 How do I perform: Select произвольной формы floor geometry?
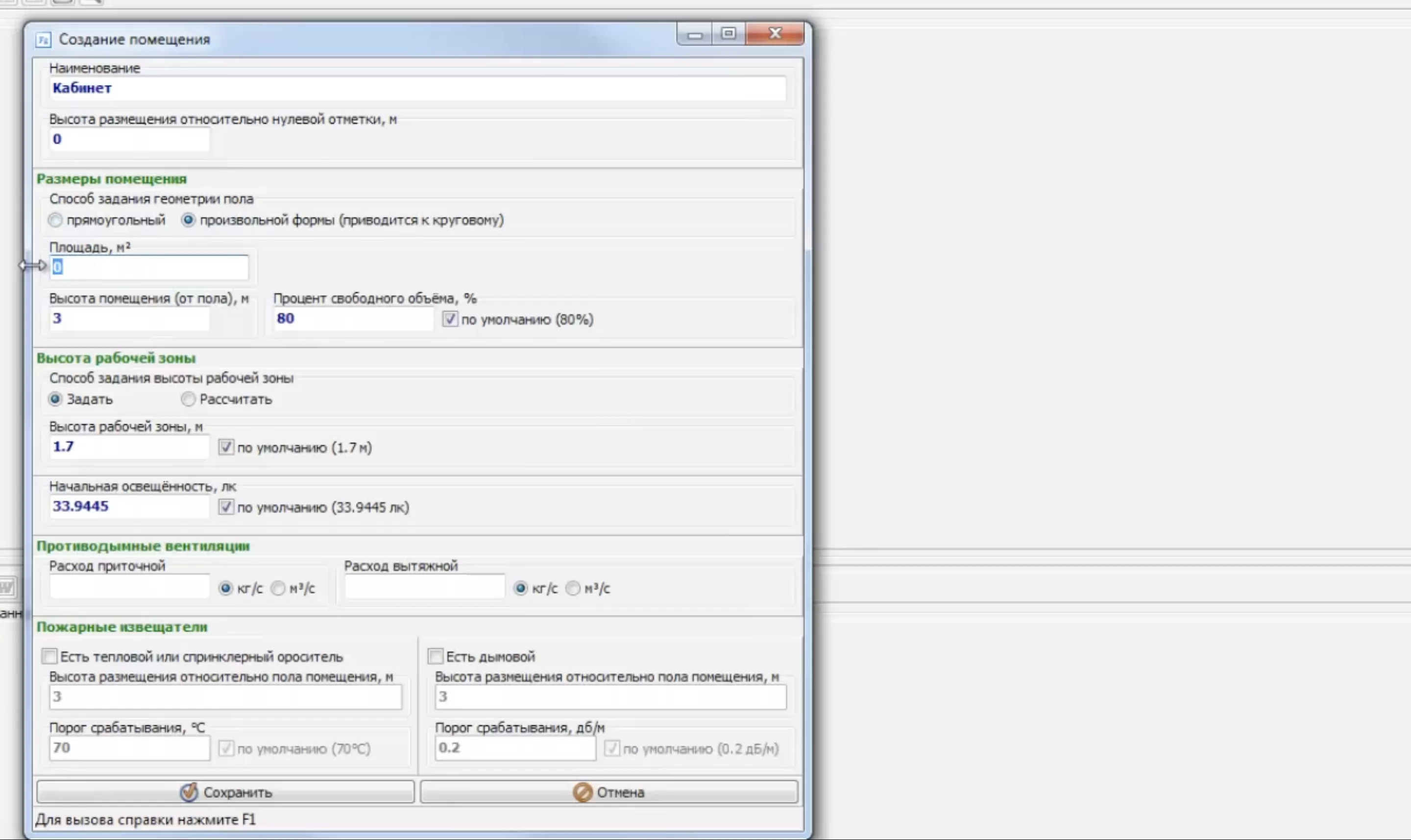tap(188, 220)
